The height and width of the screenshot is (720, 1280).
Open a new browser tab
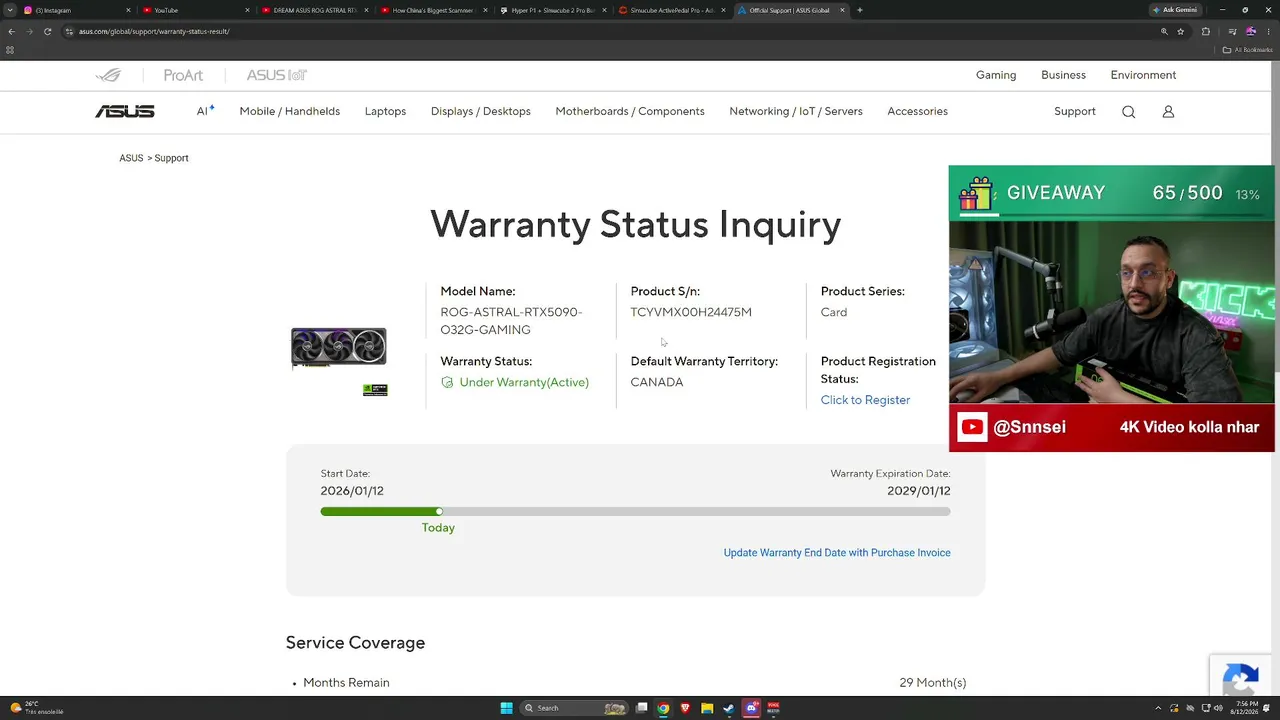(x=860, y=10)
